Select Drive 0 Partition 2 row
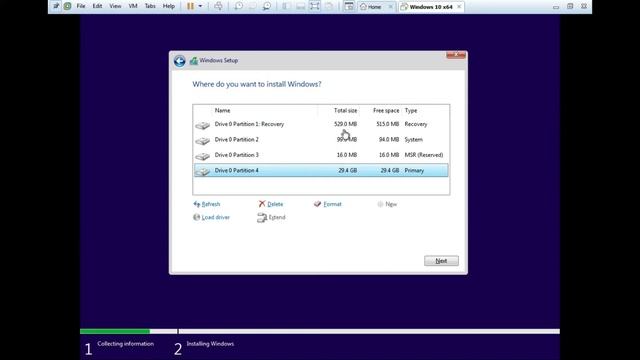This screenshot has width=640, height=360. pos(321,140)
